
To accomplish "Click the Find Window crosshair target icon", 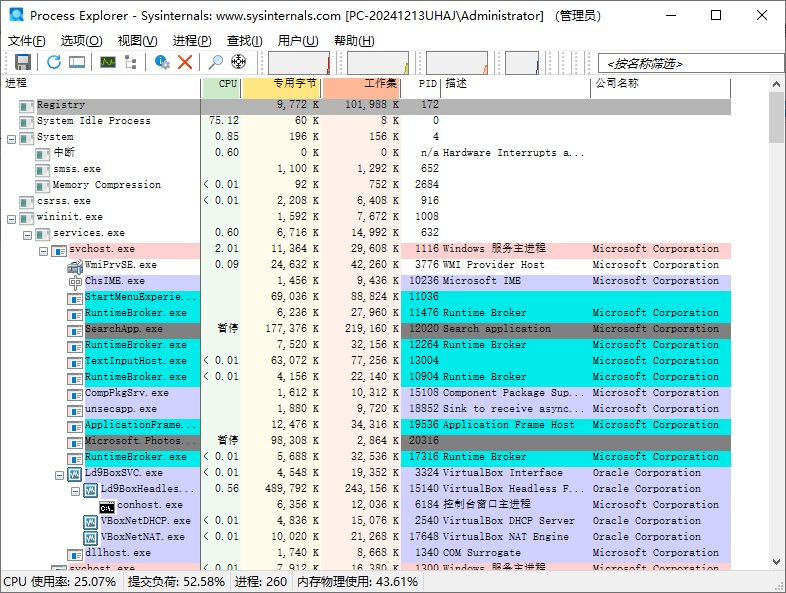I will pyautogui.click(x=239, y=62).
